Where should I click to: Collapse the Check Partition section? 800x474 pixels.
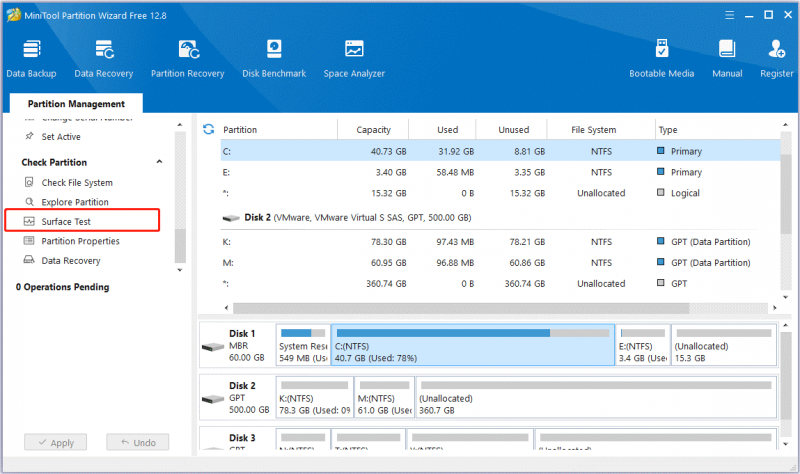pyautogui.click(x=159, y=162)
